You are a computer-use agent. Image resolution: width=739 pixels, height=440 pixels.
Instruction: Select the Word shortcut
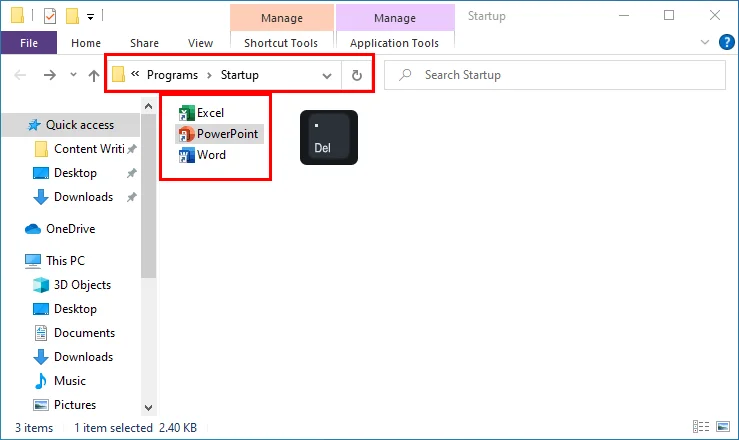coord(202,155)
